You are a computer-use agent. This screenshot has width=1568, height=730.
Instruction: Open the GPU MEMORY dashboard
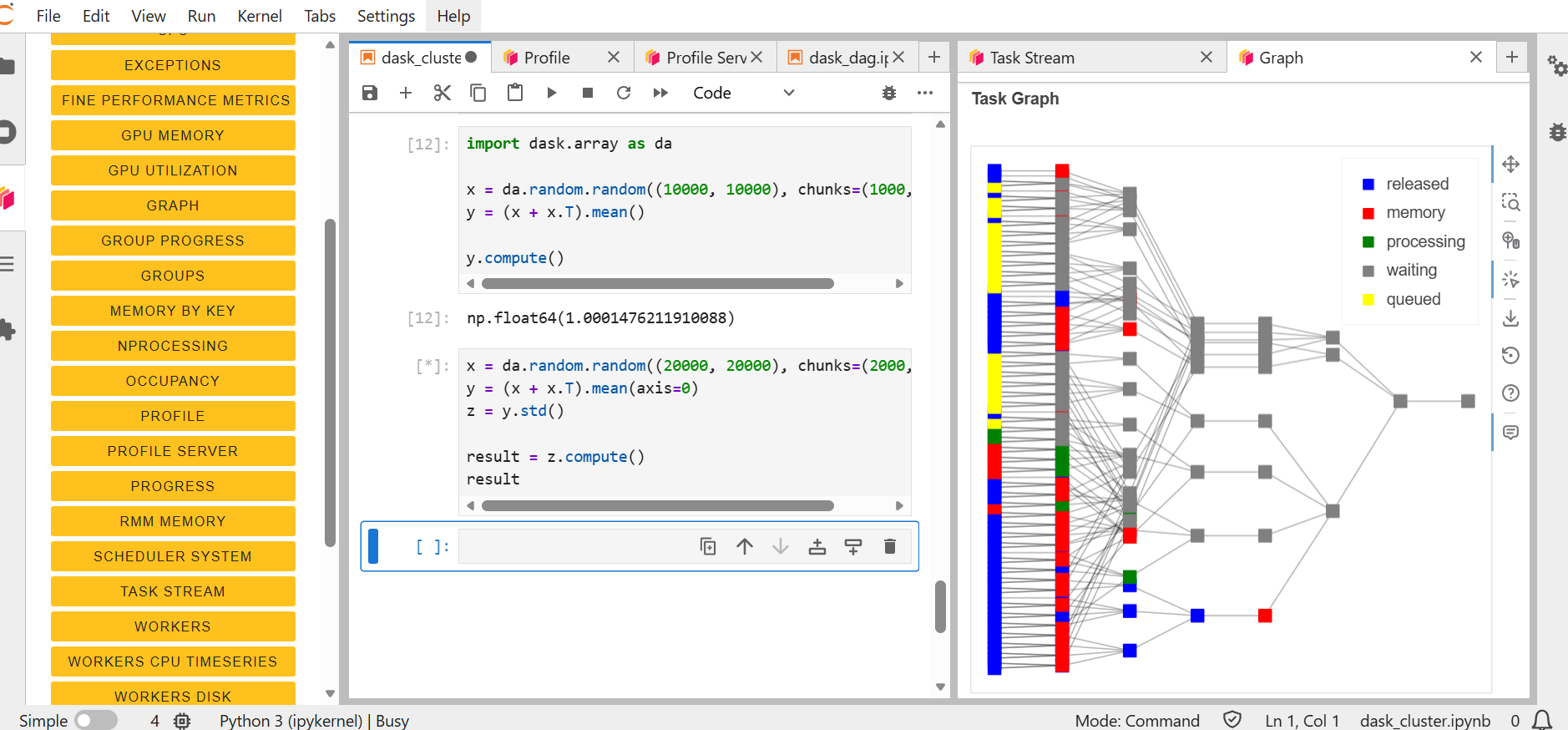pyautogui.click(x=173, y=135)
